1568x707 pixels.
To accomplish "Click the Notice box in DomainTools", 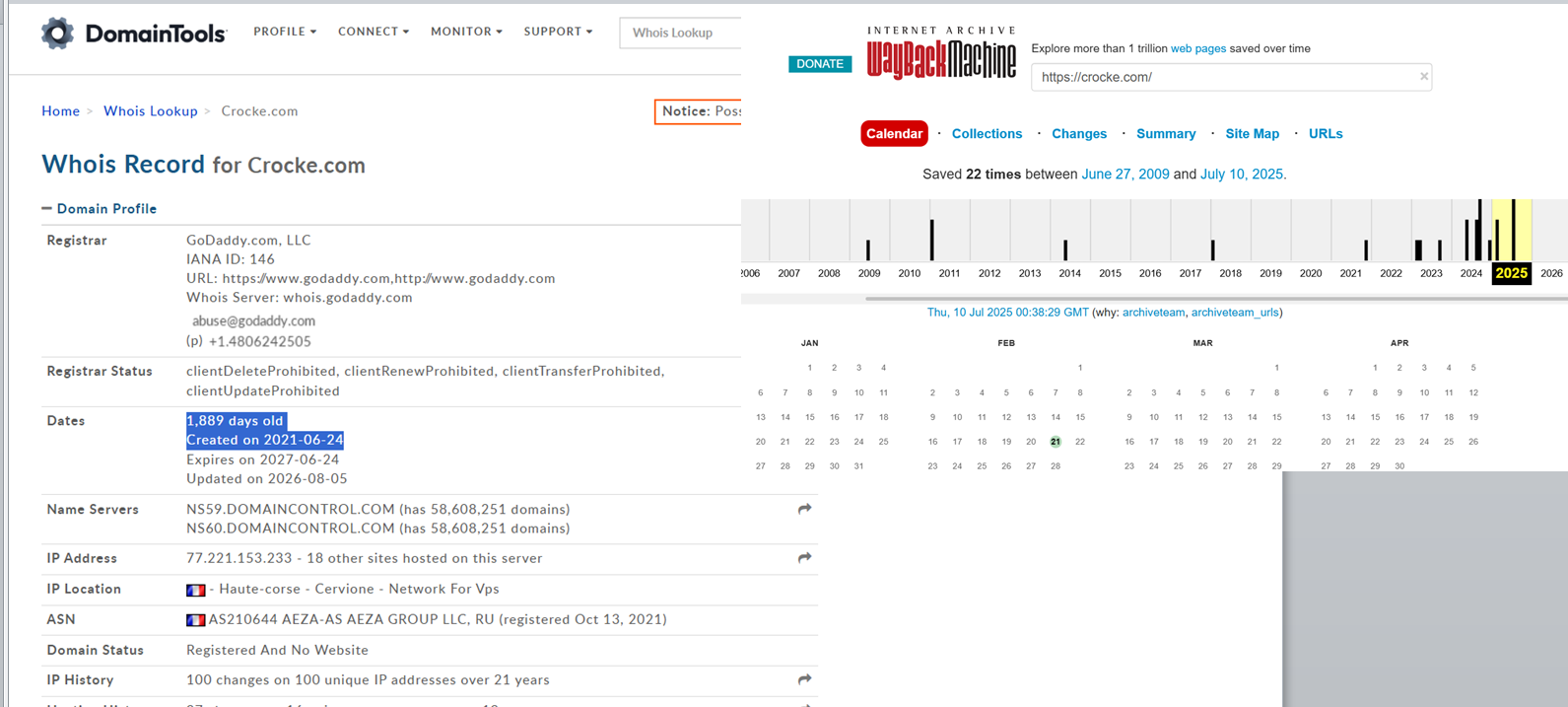I will pyautogui.click(x=698, y=111).
